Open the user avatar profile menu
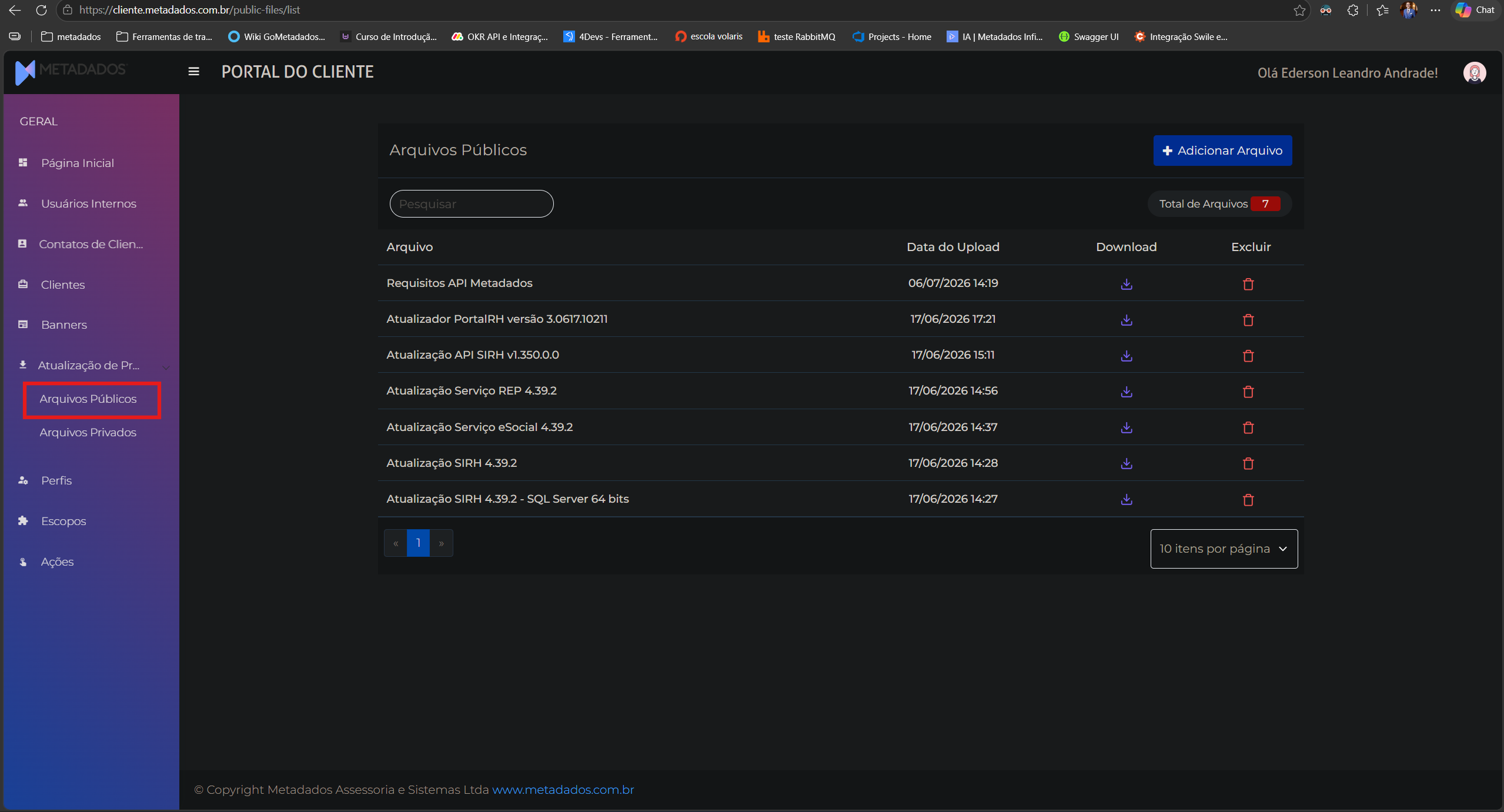The height and width of the screenshot is (812, 1504). (1474, 73)
